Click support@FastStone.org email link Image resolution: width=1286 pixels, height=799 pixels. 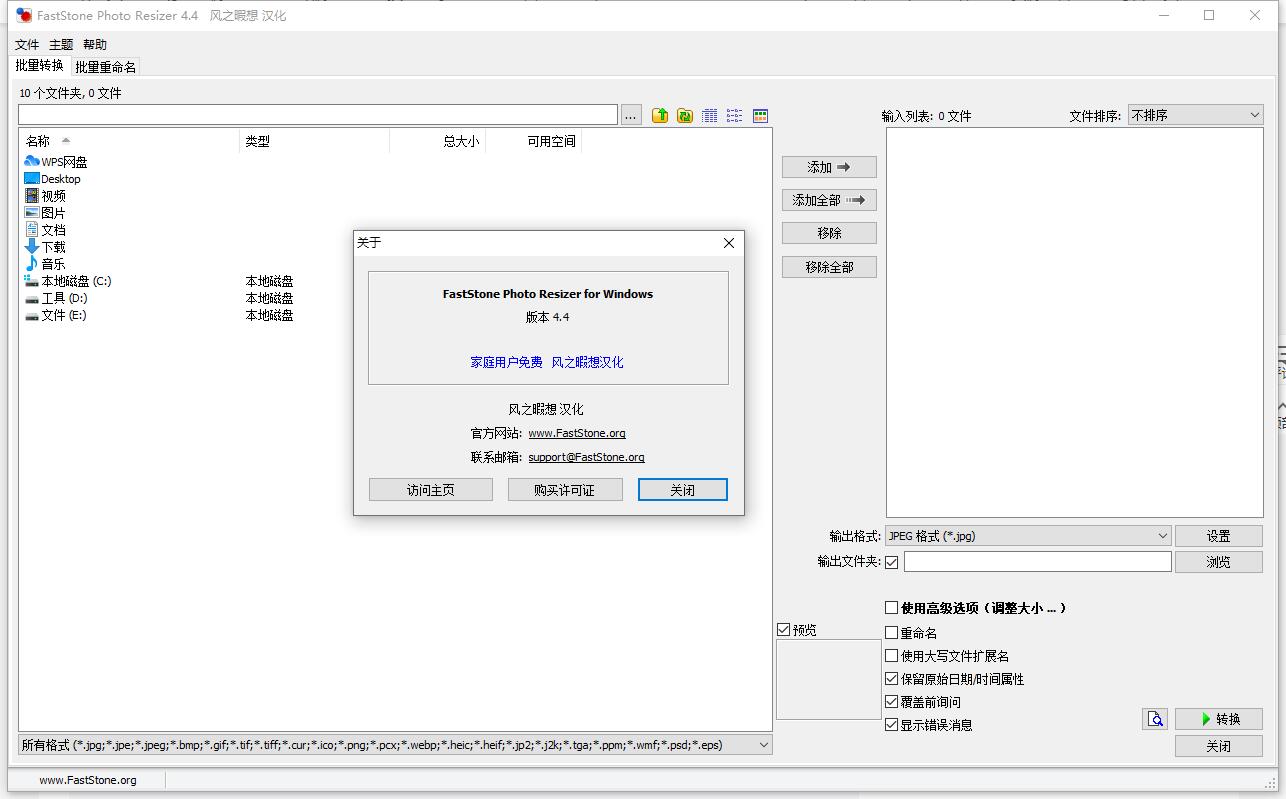coord(586,457)
